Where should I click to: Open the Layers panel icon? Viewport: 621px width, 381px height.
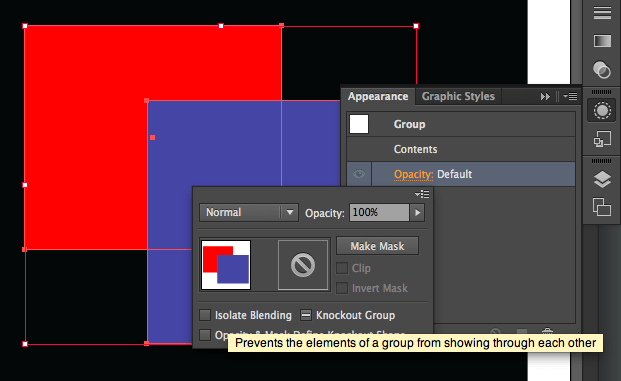602,179
